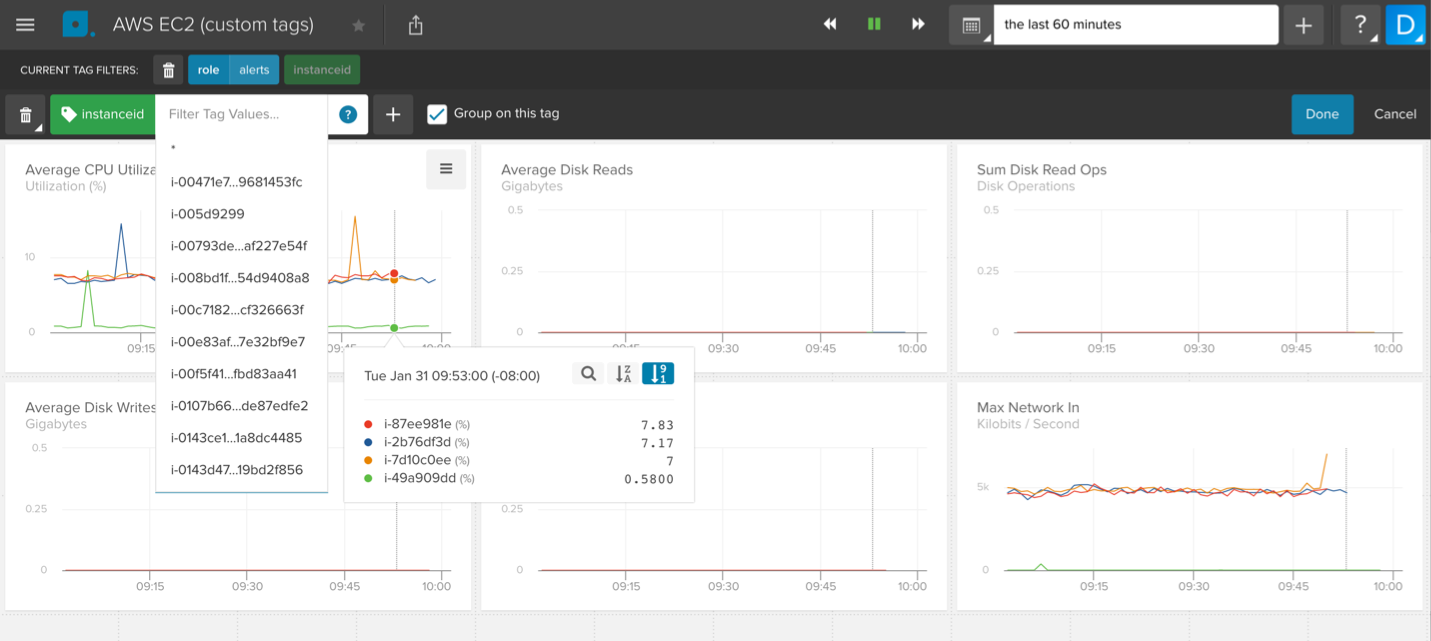Screen dimensions: 1431x641
Task: Select i-005d9299 from tag values list
Action: 208,214
